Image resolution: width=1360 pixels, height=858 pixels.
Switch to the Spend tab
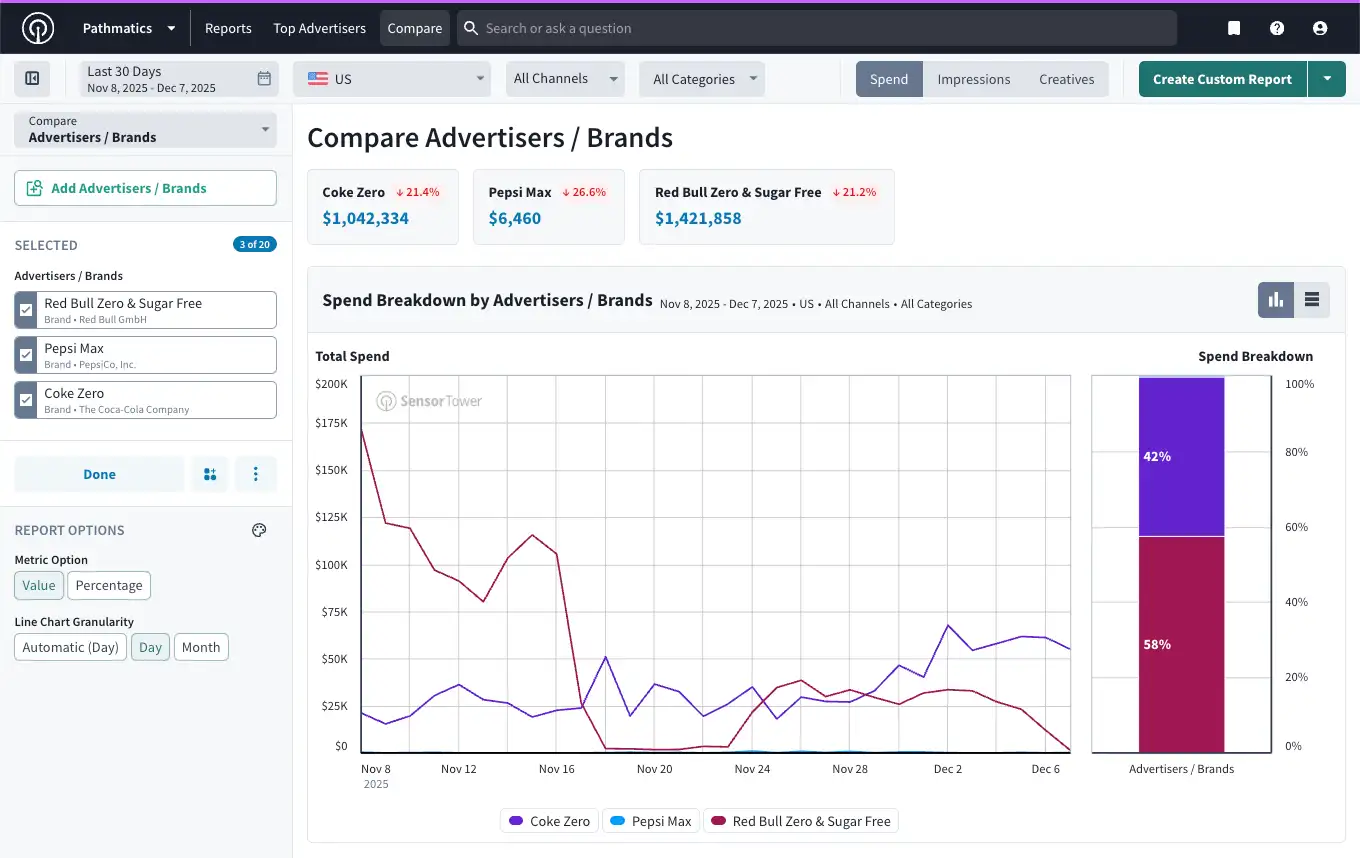point(889,79)
